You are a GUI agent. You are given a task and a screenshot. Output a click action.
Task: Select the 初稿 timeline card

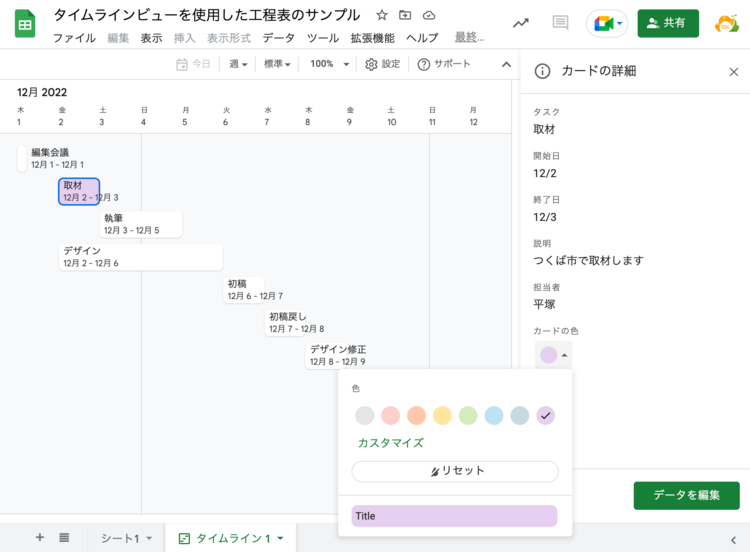[244, 290]
